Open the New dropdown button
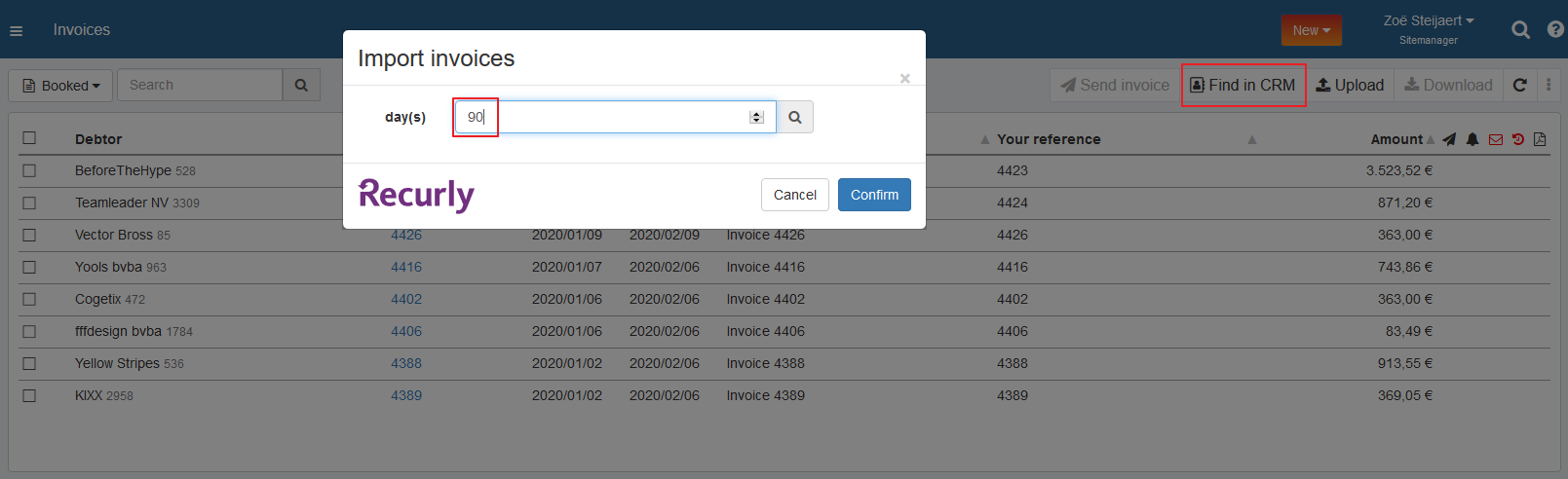Screen dimensions: 1568x479 (x=1311, y=30)
